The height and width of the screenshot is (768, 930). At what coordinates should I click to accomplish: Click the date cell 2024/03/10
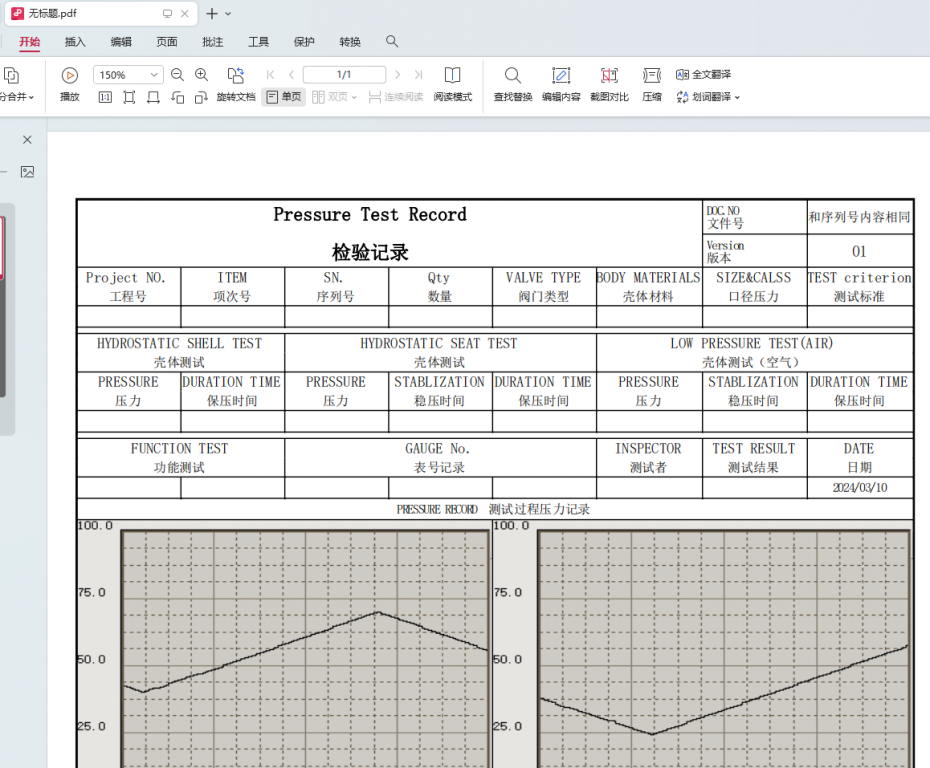coord(859,487)
